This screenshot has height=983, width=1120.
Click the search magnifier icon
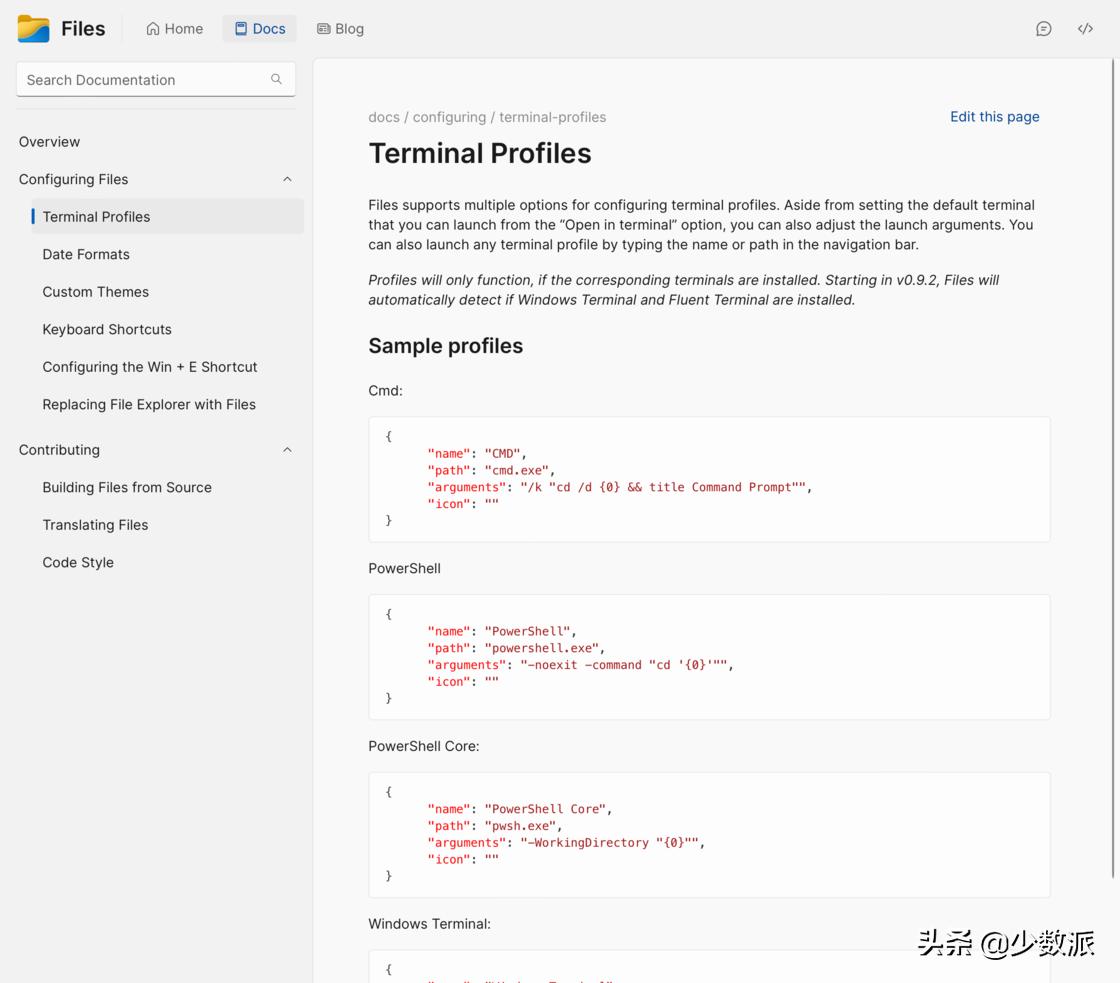276,79
